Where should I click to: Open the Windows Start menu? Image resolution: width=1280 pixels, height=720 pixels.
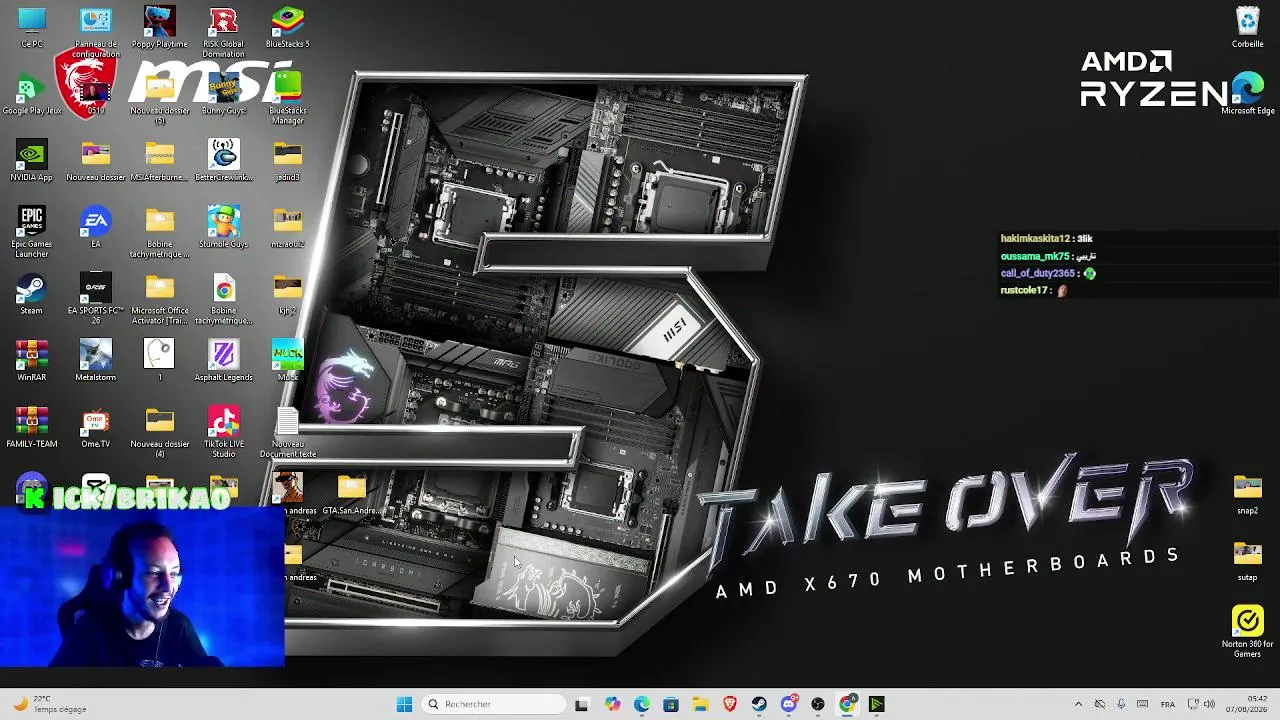point(404,704)
